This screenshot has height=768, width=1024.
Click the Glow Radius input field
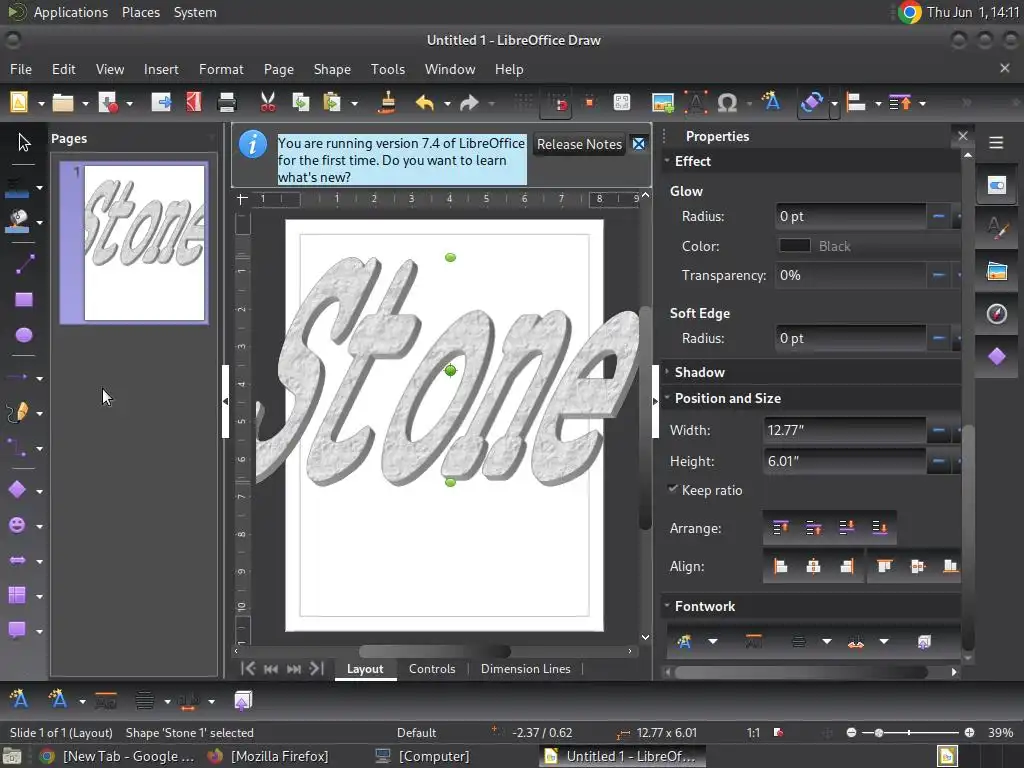851,216
